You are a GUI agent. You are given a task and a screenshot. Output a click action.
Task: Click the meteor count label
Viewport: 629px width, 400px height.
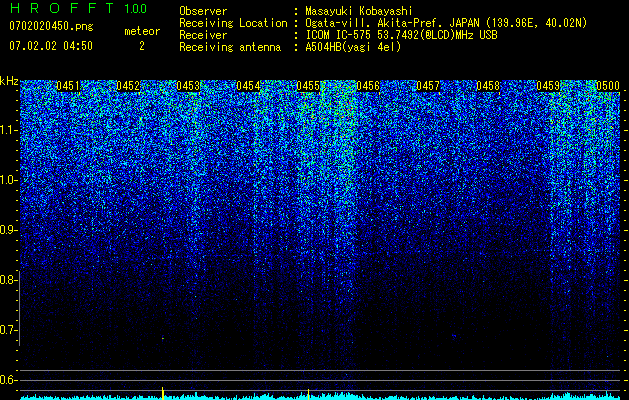point(142,31)
